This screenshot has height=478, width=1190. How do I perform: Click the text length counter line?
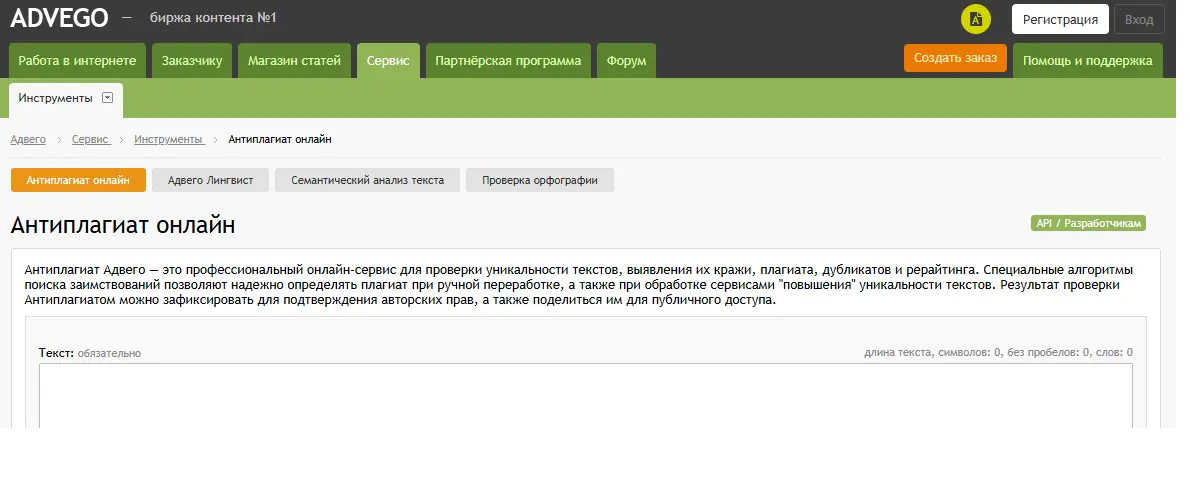tap(998, 353)
